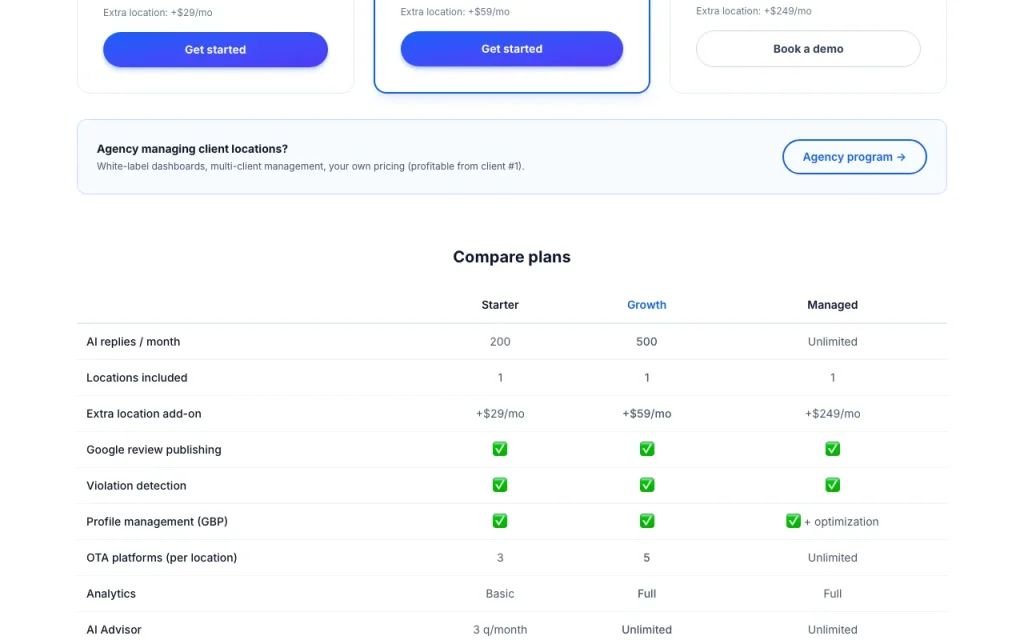1024x640 pixels.
Task: Click Unlimited AI Advisor value in Managed column
Action: (832, 630)
